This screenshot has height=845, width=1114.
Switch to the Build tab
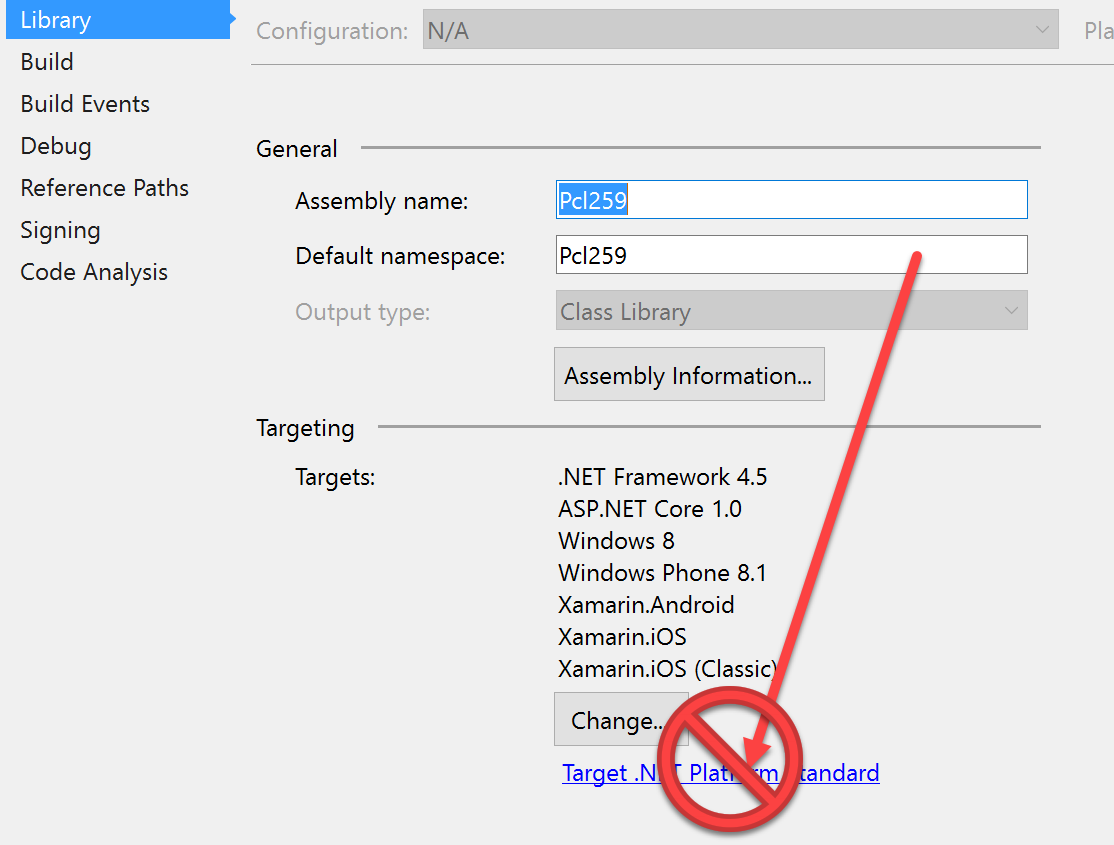pyautogui.click(x=47, y=62)
